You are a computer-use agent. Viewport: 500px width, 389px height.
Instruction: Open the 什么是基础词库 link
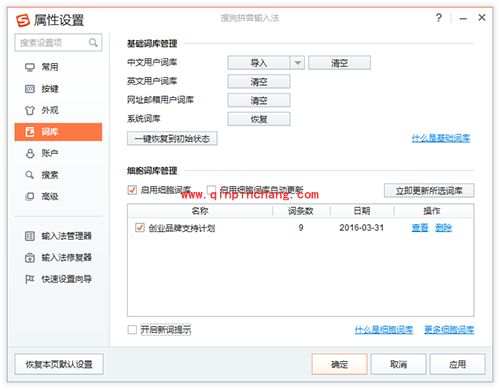click(x=441, y=138)
